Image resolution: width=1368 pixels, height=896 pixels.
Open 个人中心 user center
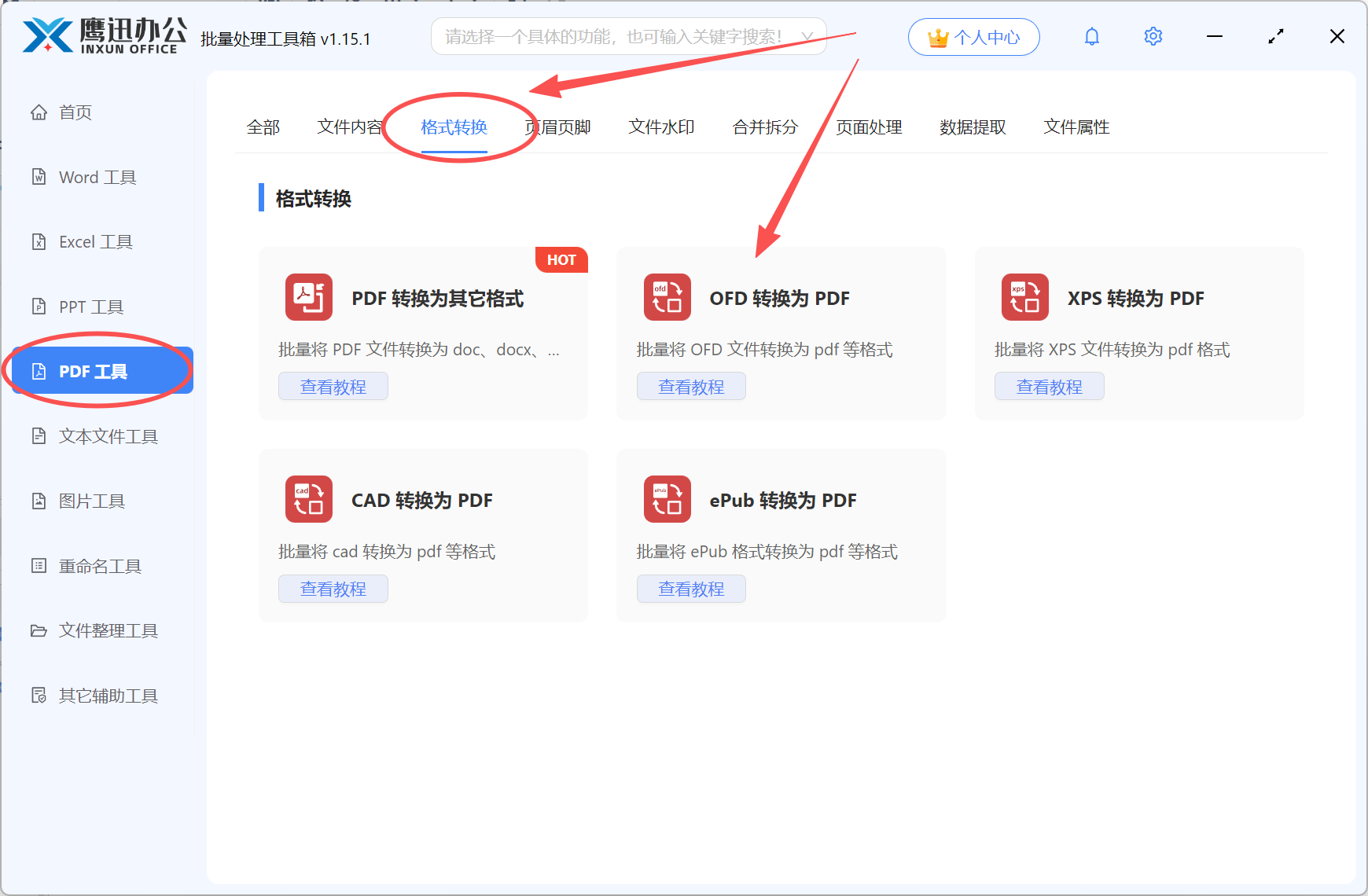974,37
